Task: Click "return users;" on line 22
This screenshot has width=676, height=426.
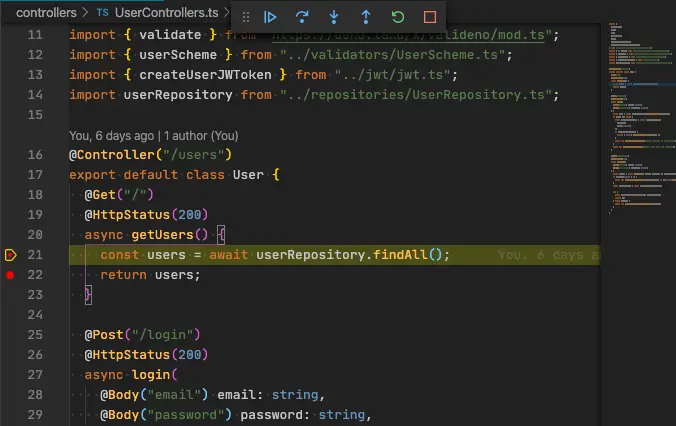Action: pos(150,275)
